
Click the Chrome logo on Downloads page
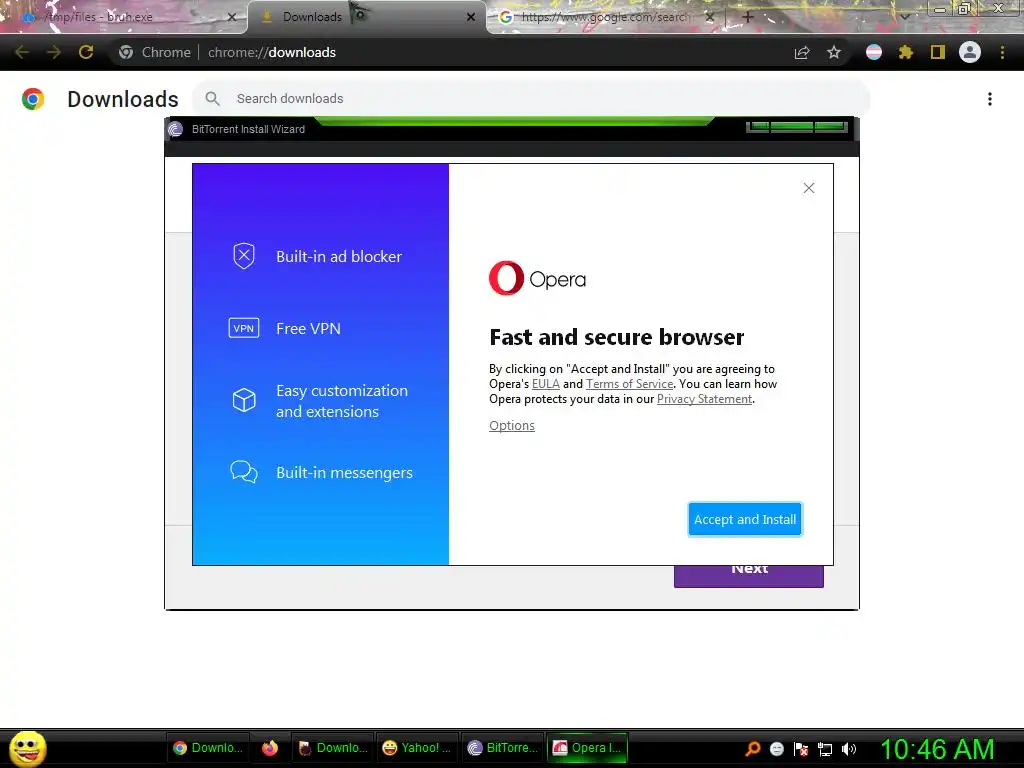[x=33, y=99]
